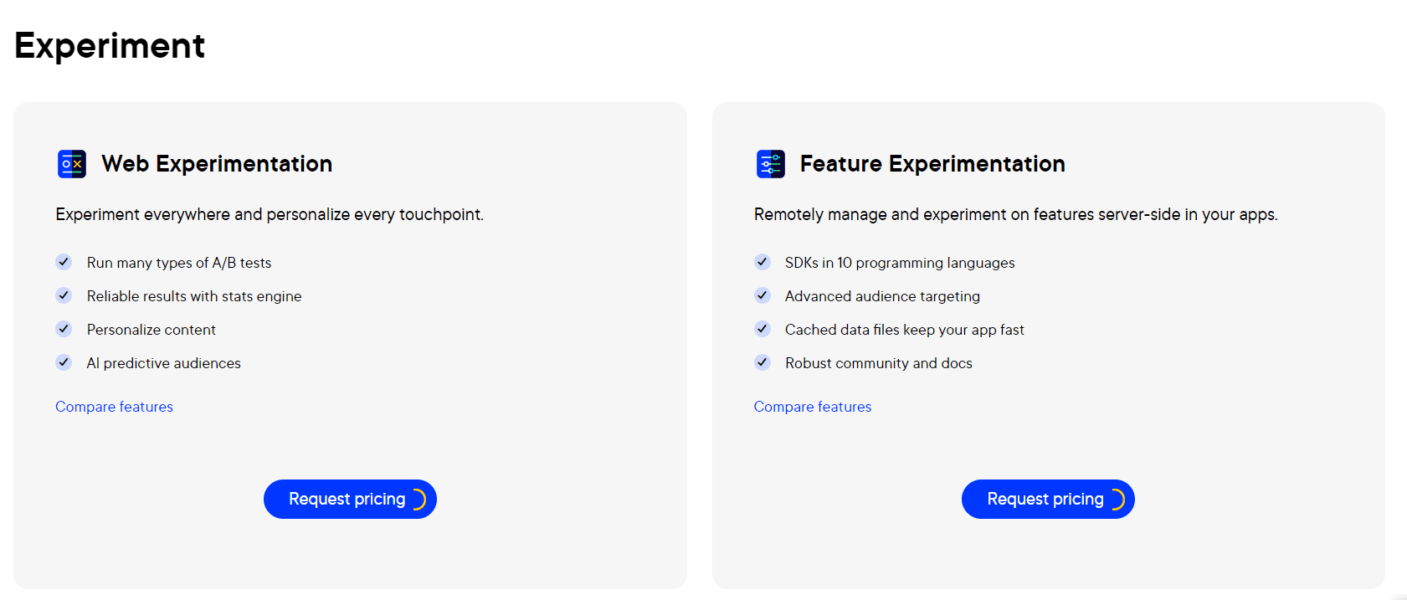Click the checkmark next to Advanced audience targeting
1407x600 pixels.
762,295
